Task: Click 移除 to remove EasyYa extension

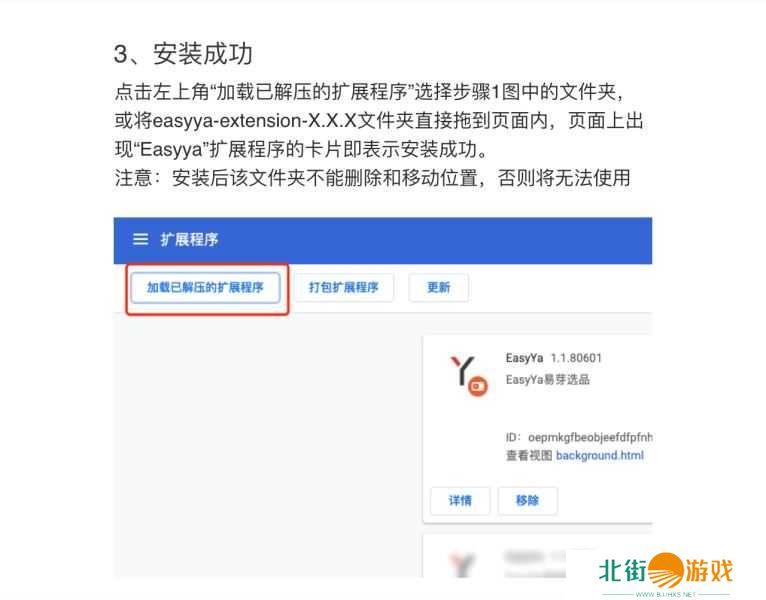Action: 528,500
